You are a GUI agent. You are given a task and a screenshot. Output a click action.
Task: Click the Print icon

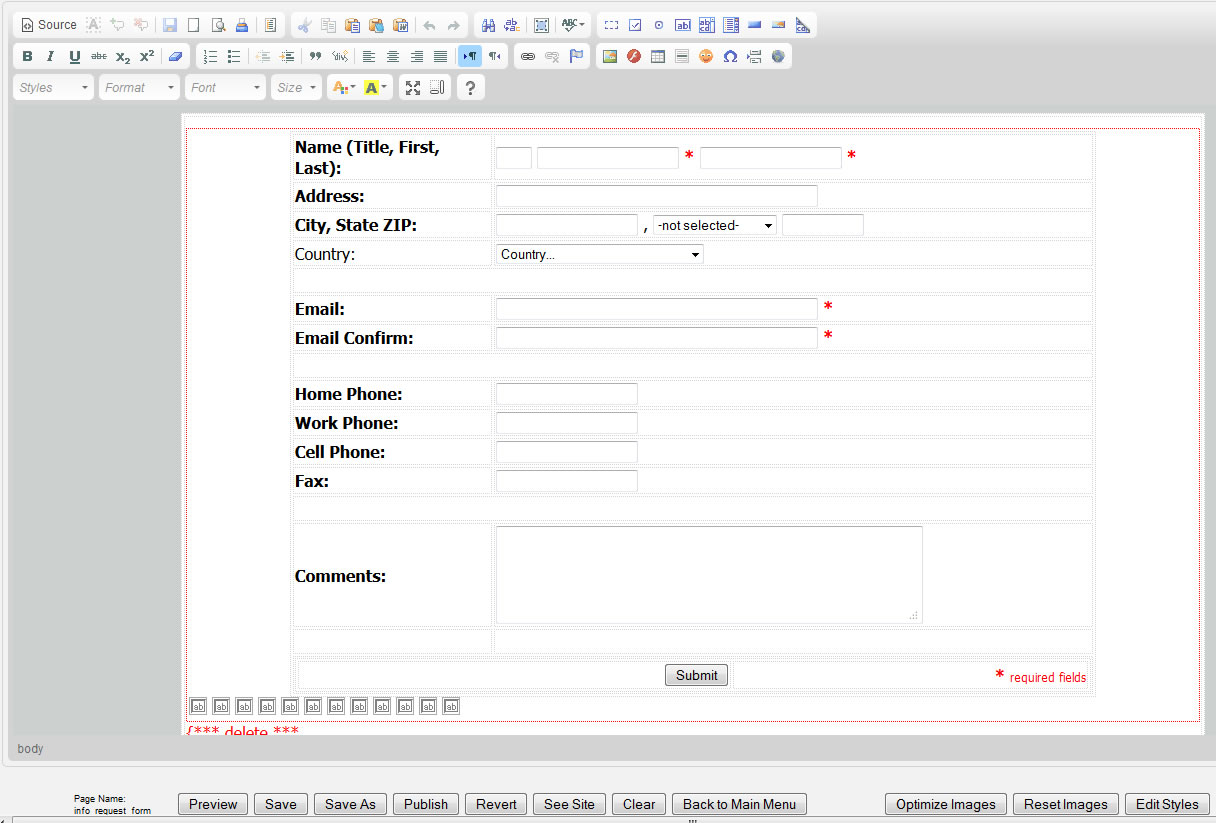(x=241, y=25)
